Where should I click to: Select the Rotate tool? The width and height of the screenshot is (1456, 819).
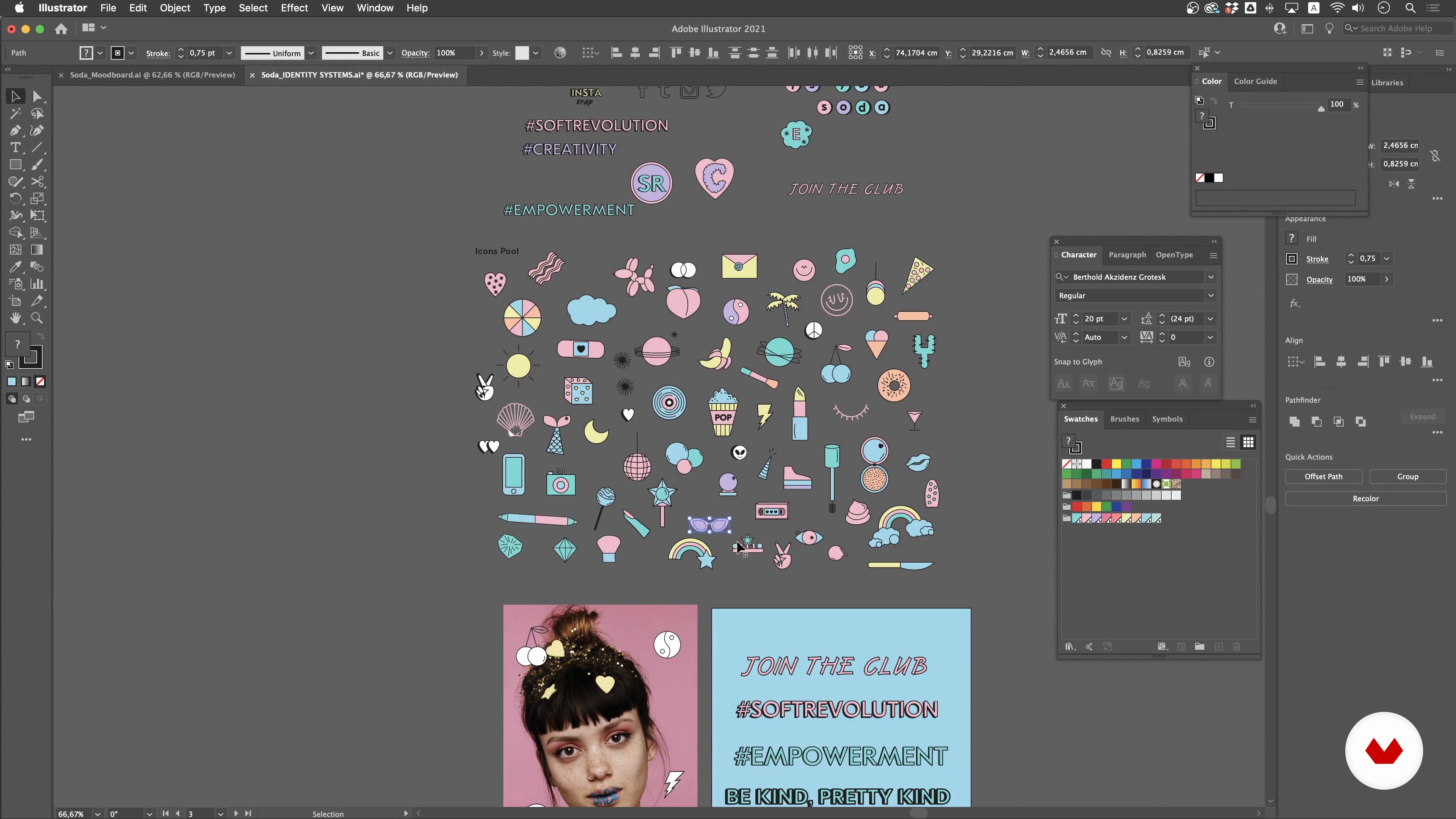pyautogui.click(x=15, y=198)
